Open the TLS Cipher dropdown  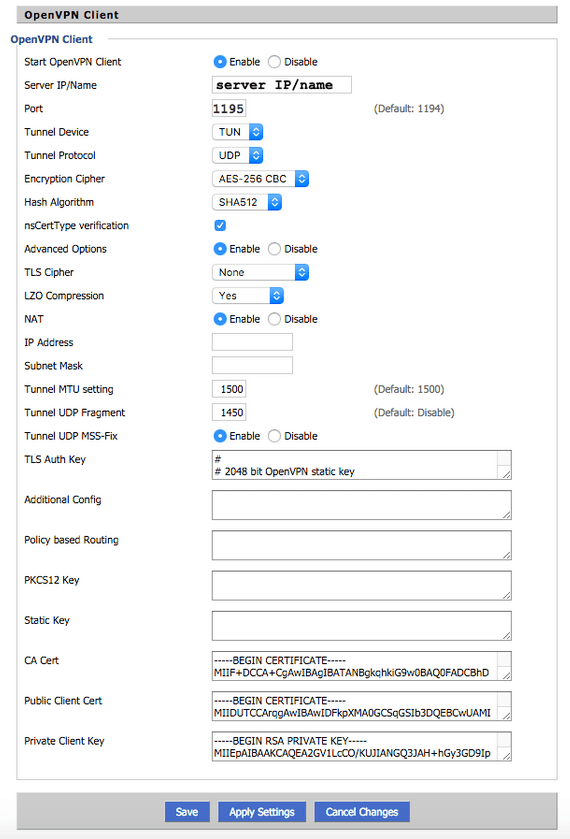pos(261,273)
